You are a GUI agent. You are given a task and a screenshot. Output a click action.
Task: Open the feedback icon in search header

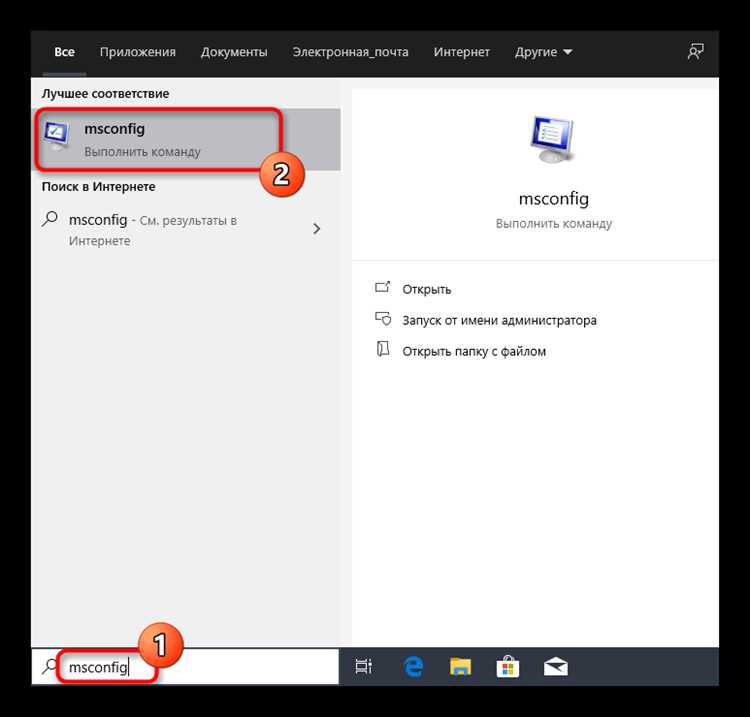click(695, 52)
